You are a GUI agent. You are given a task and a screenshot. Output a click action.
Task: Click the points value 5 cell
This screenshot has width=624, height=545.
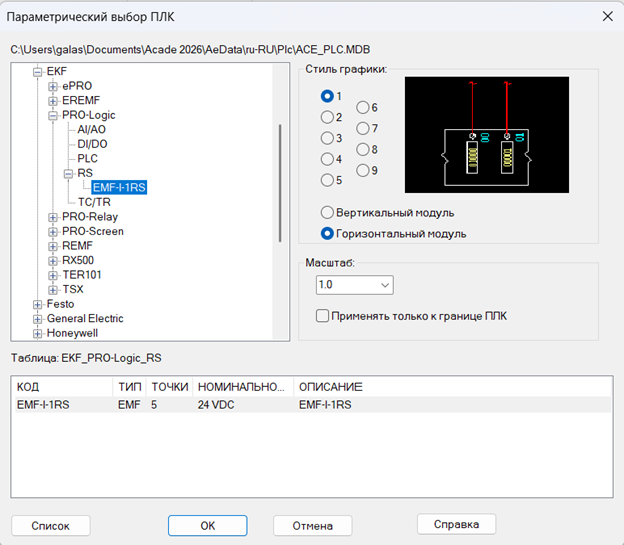[154, 405]
